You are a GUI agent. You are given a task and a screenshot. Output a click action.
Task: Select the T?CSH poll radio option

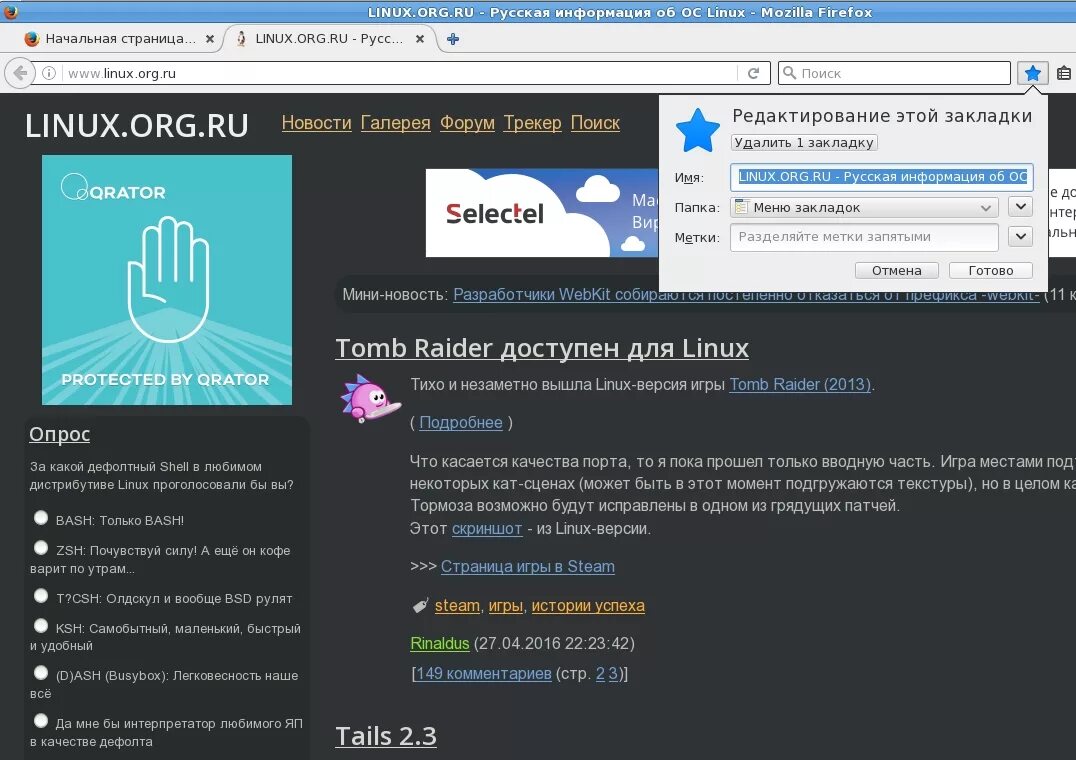[x=41, y=595]
